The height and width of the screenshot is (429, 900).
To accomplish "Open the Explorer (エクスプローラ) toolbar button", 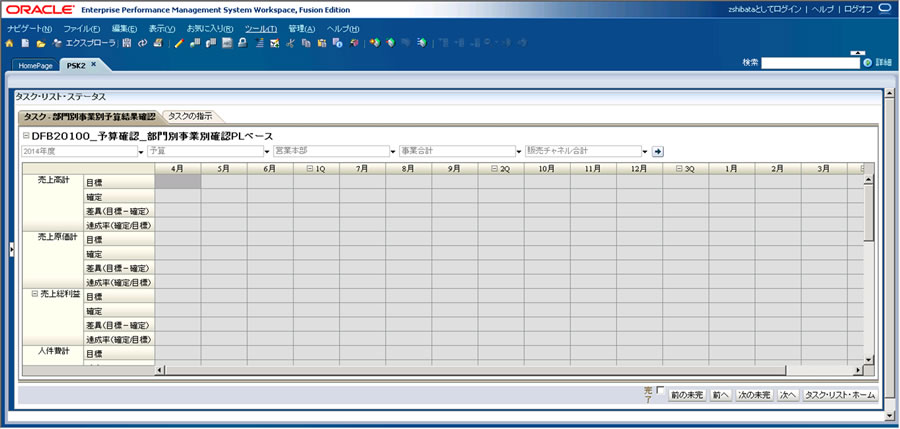I will tap(84, 44).
